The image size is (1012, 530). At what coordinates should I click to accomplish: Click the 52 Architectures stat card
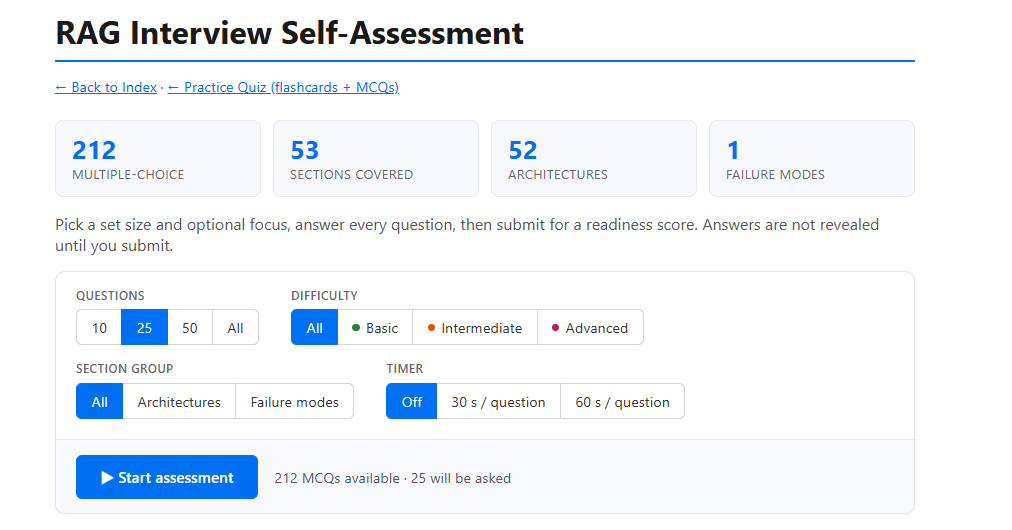[x=594, y=159]
